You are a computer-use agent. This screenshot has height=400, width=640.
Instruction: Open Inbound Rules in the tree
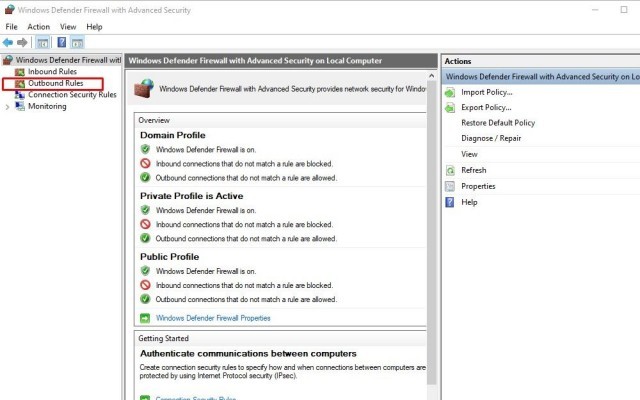[52, 71]
